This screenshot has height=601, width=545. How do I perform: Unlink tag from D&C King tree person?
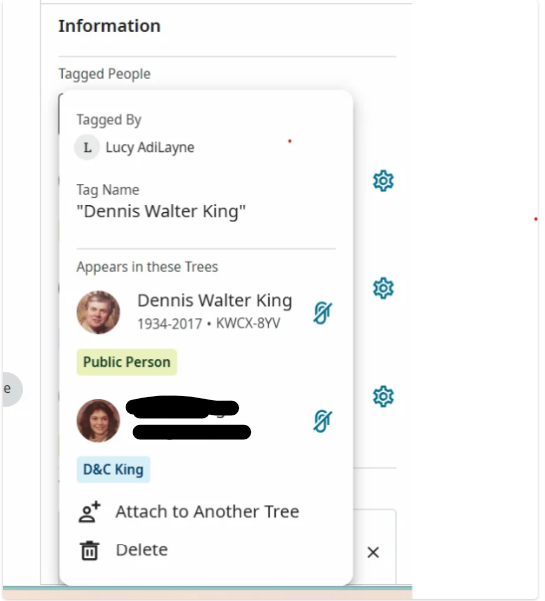tap(322, 420)
